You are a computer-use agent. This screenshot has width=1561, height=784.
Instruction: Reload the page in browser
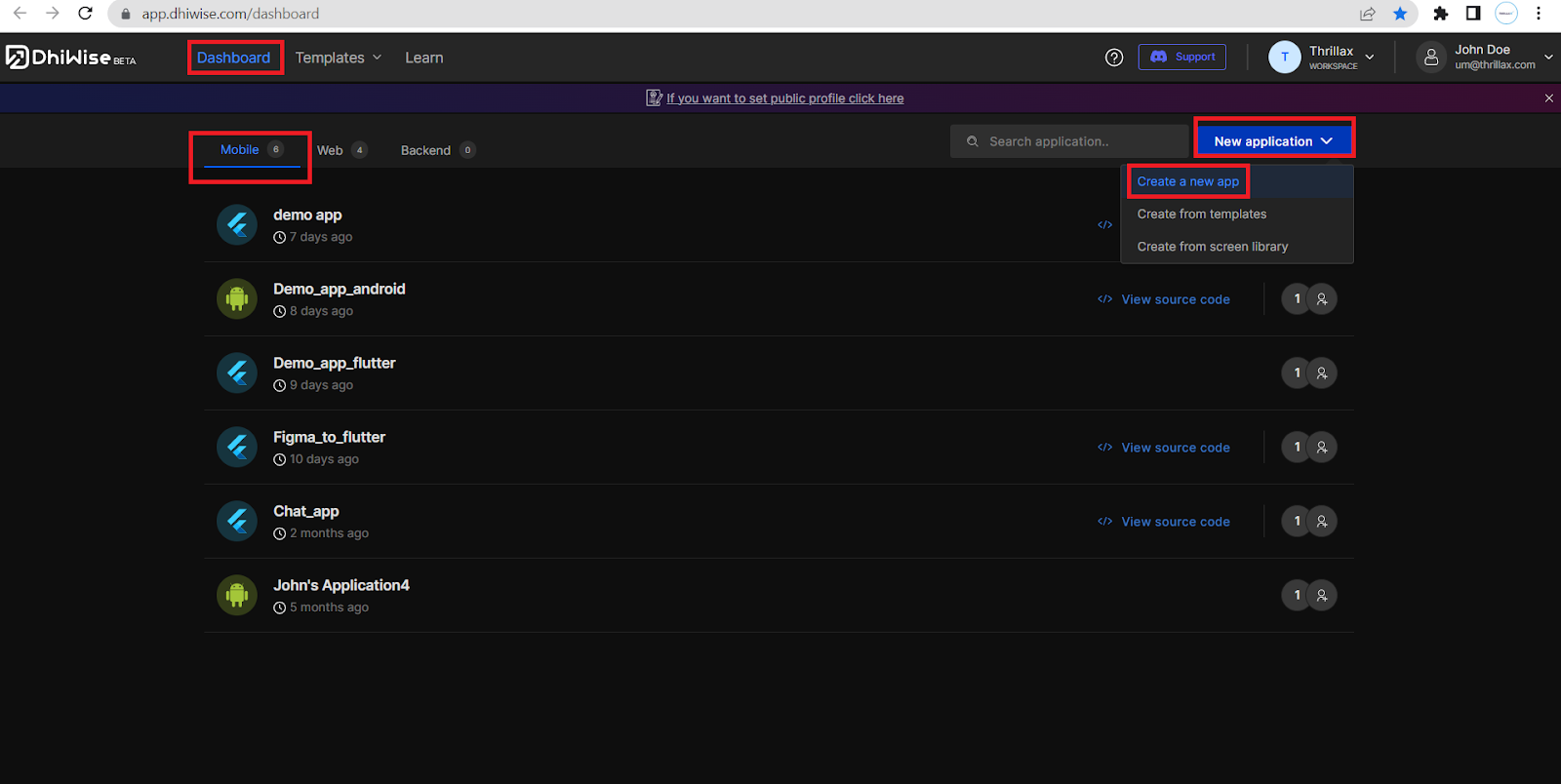pyautogui.click(x=86, y=14)
